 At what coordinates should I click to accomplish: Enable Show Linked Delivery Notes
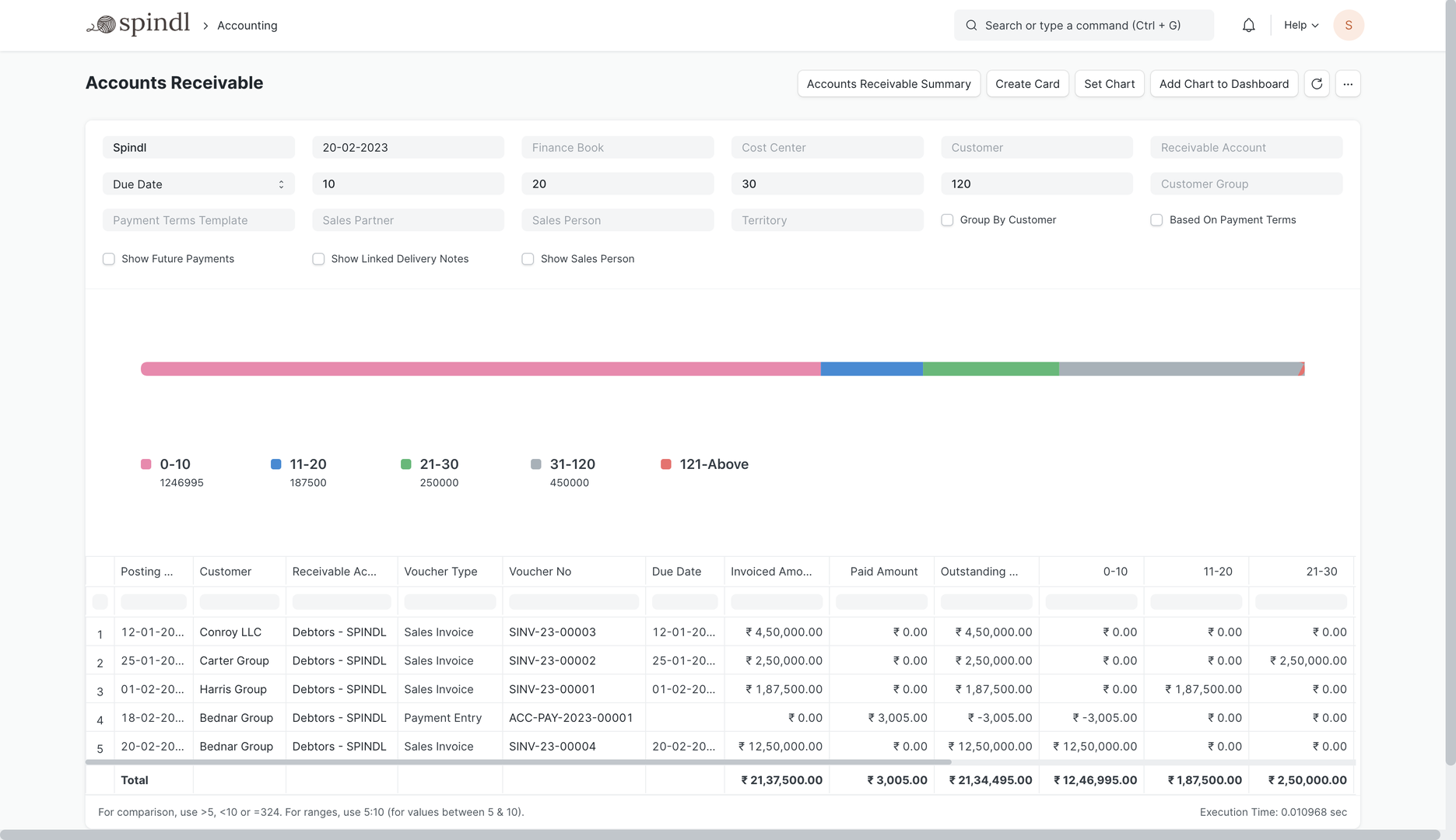point(318,259)
